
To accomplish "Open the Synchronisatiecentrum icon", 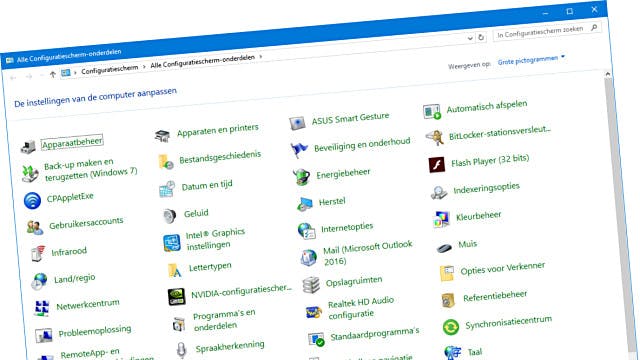I will (x=451, y=327).
